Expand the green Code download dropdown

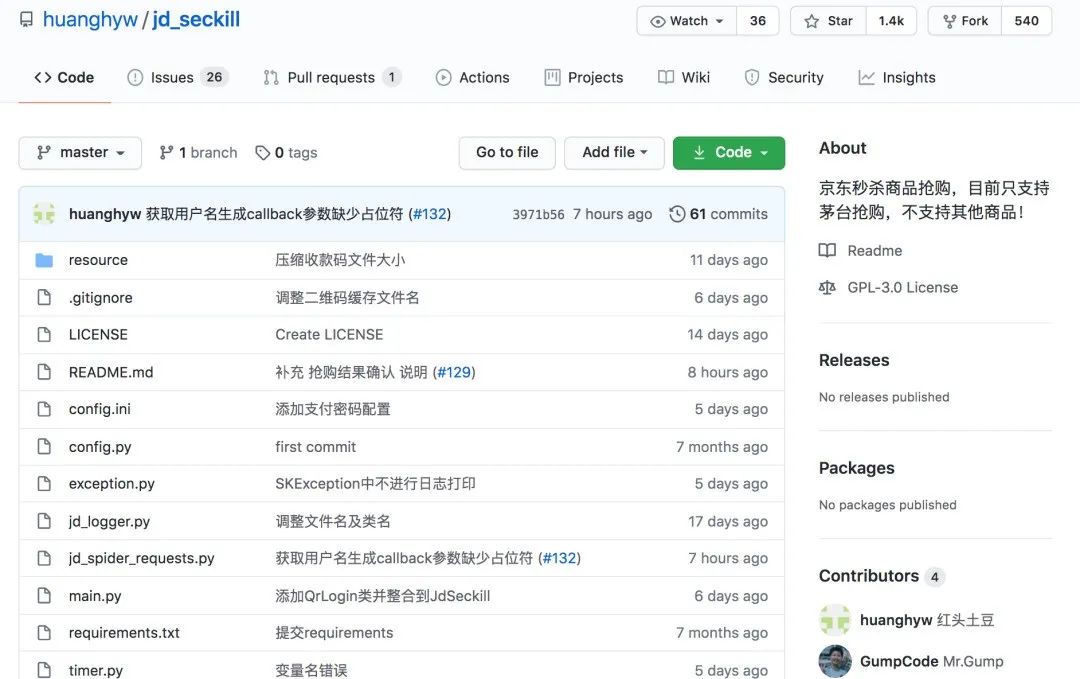pos(729,153)
